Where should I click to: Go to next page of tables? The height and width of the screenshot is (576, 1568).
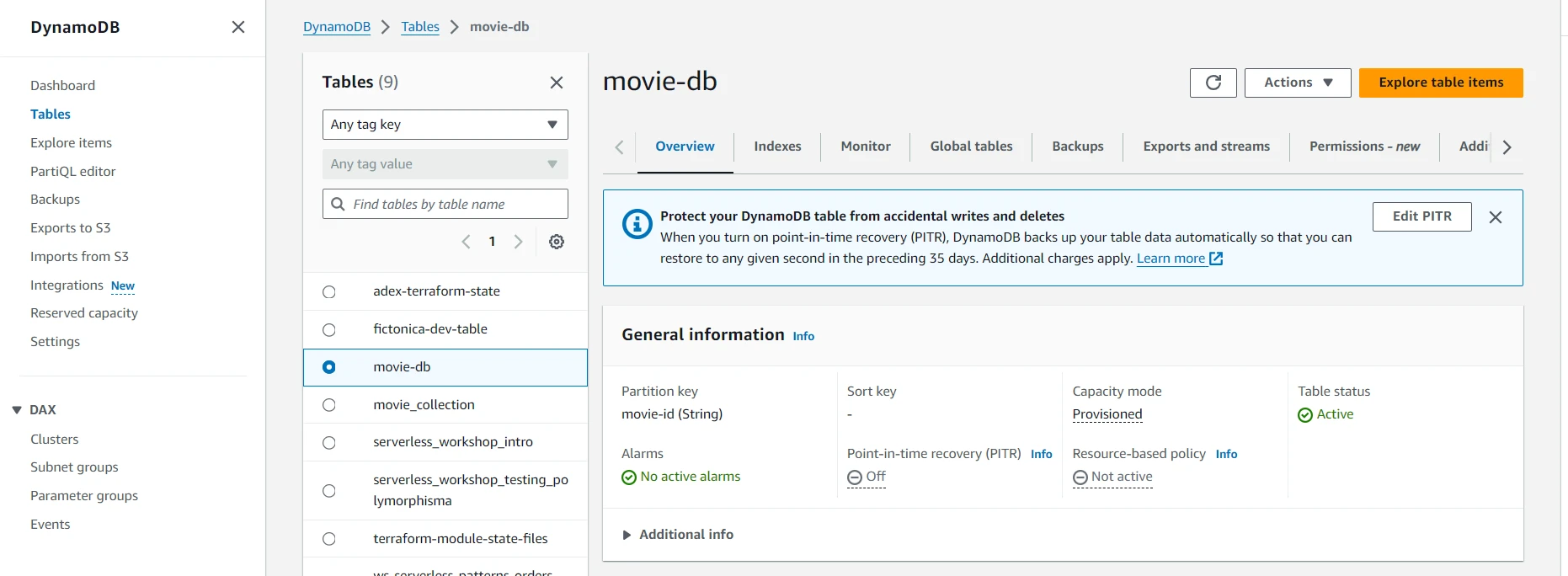coord(519,242)
